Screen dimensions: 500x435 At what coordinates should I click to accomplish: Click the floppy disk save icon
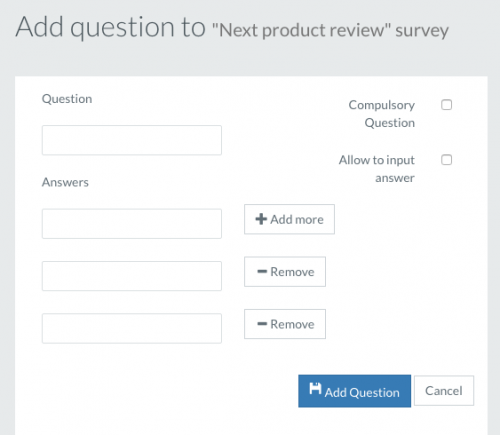[315, 388]
